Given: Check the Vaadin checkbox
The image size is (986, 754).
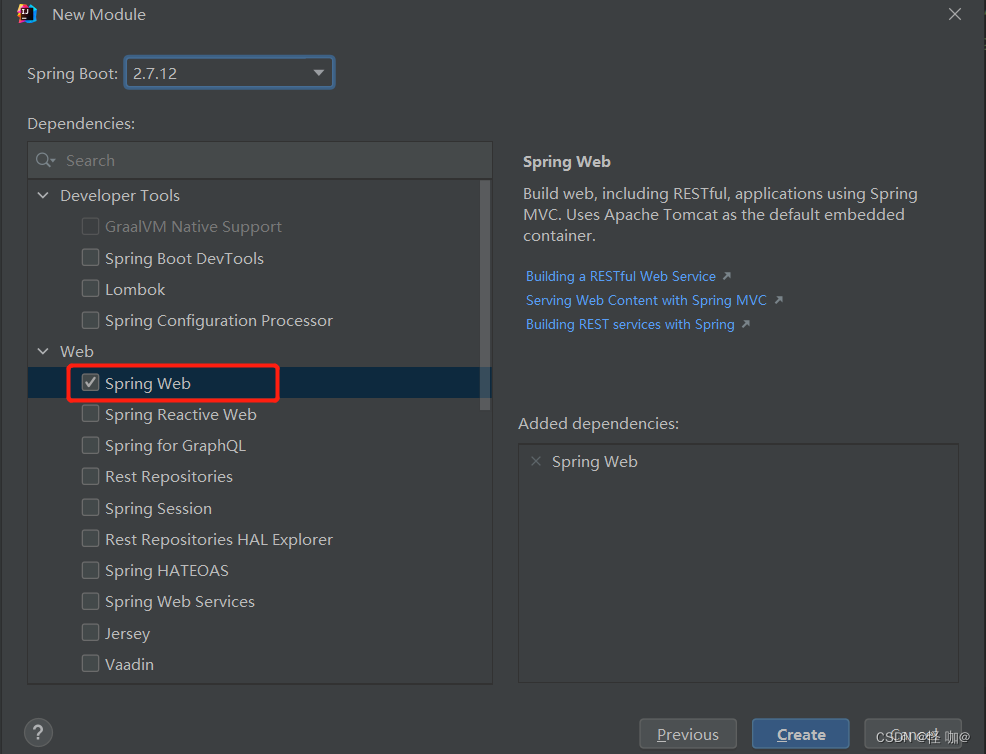Looking at the screenshot, I should point(91,663).
